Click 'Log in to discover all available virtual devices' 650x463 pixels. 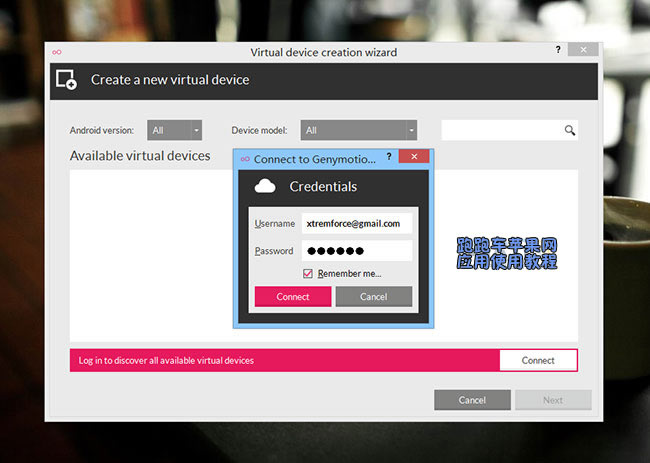[166, 360]
